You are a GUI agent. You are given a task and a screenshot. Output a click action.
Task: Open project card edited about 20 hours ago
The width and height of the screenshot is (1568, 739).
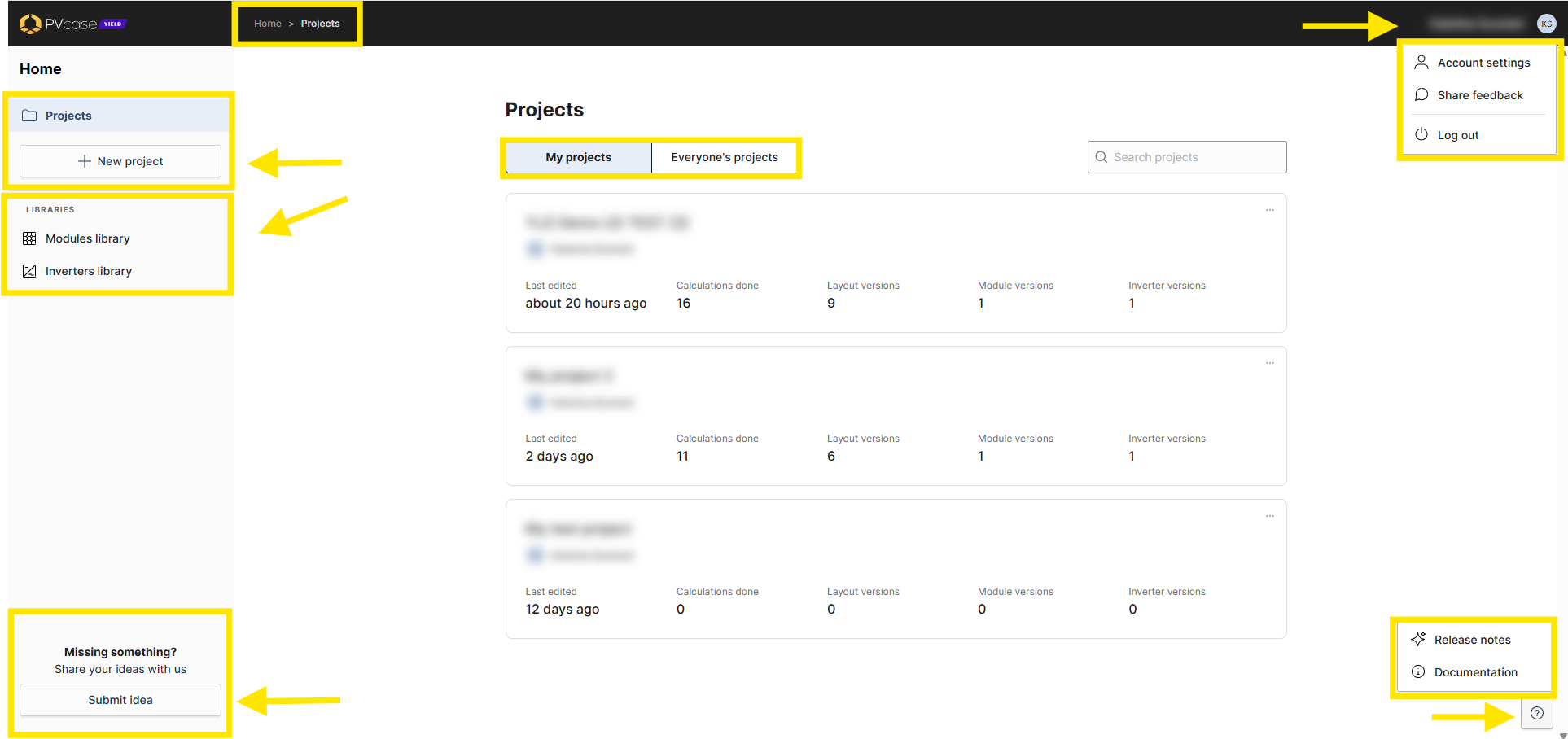[x=896, y=263]
